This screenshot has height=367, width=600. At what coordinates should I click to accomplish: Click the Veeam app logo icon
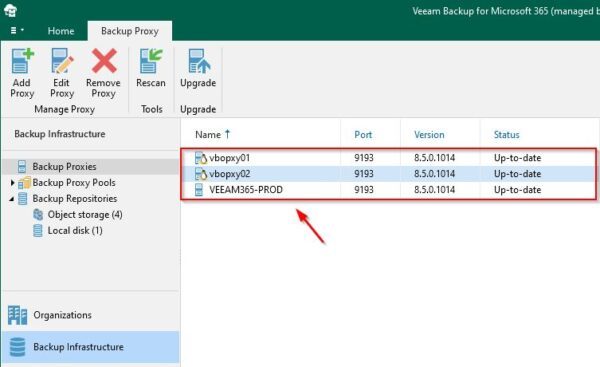click(x=10, y=10)
